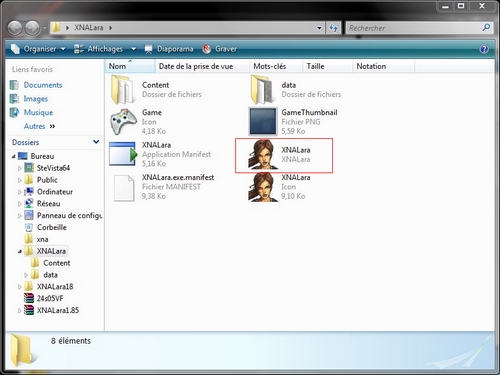Open the Help question mark icon
The width and height of the screenshot is (500, 375).
(484, 49)
